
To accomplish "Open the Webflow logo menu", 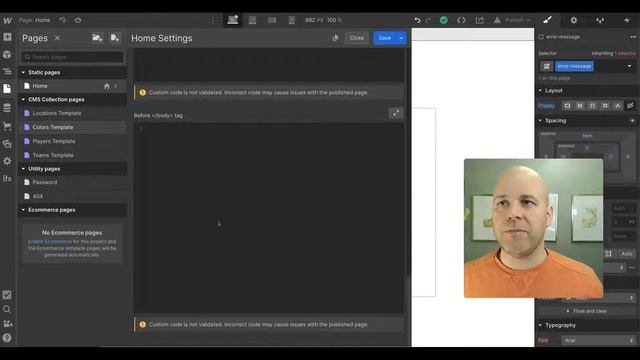I will [x=7, y=20].
